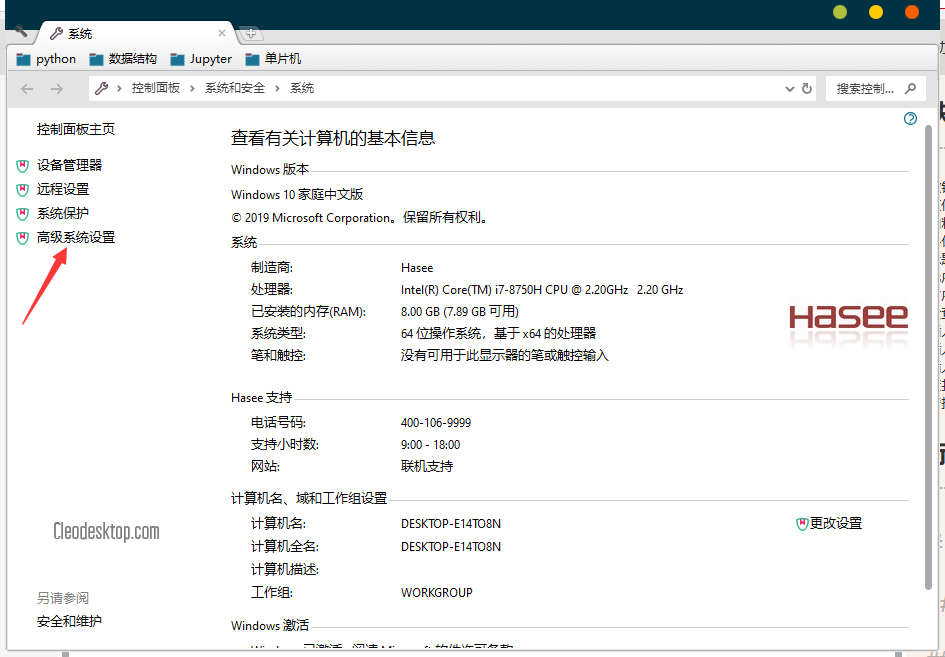Click the Back navigation arrow

coord(27,89)
